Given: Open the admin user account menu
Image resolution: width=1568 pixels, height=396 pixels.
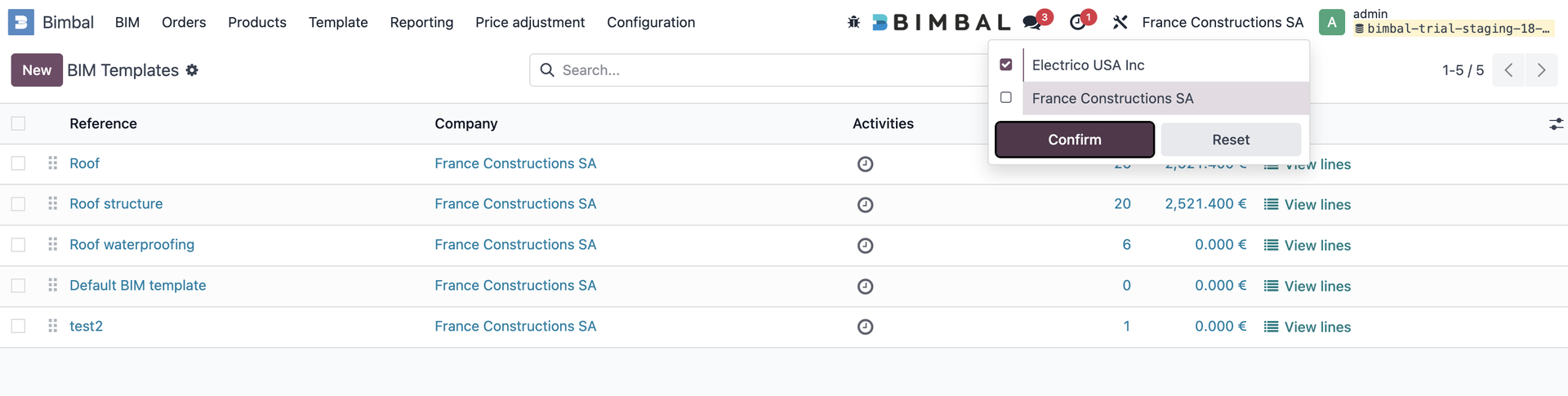Looking at the screenshot, I should tap(1436, 22).
